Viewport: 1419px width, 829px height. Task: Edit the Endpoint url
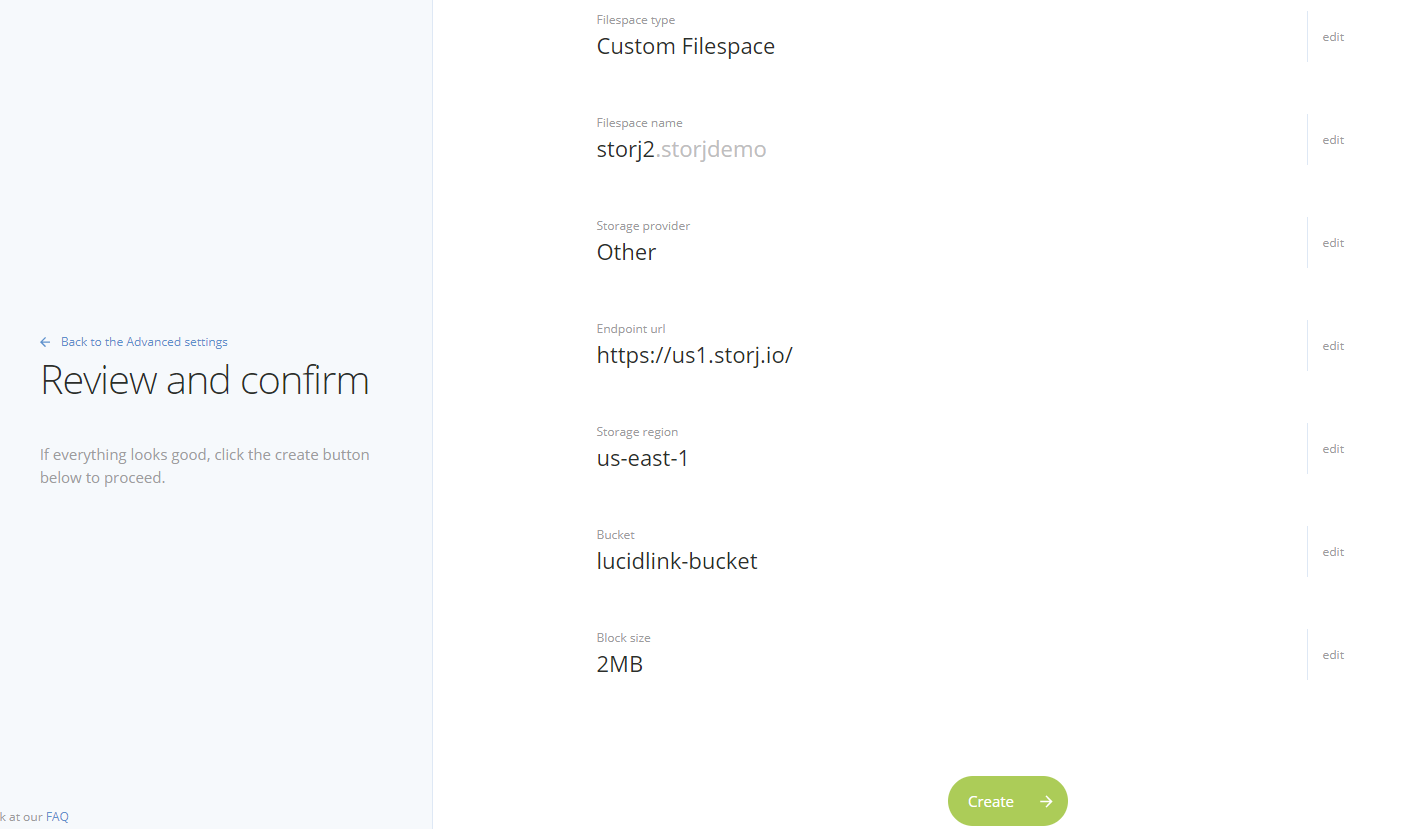(1333, 346)
